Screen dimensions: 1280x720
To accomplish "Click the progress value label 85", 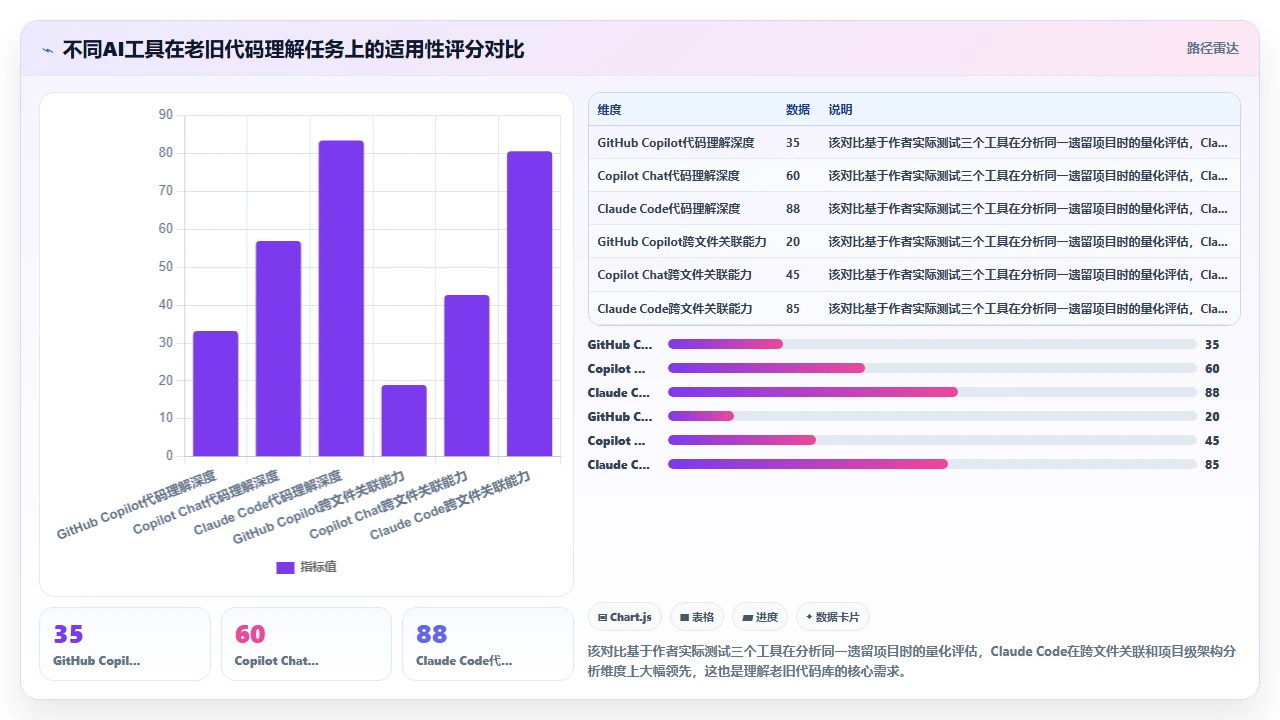I will [1212, 464].
